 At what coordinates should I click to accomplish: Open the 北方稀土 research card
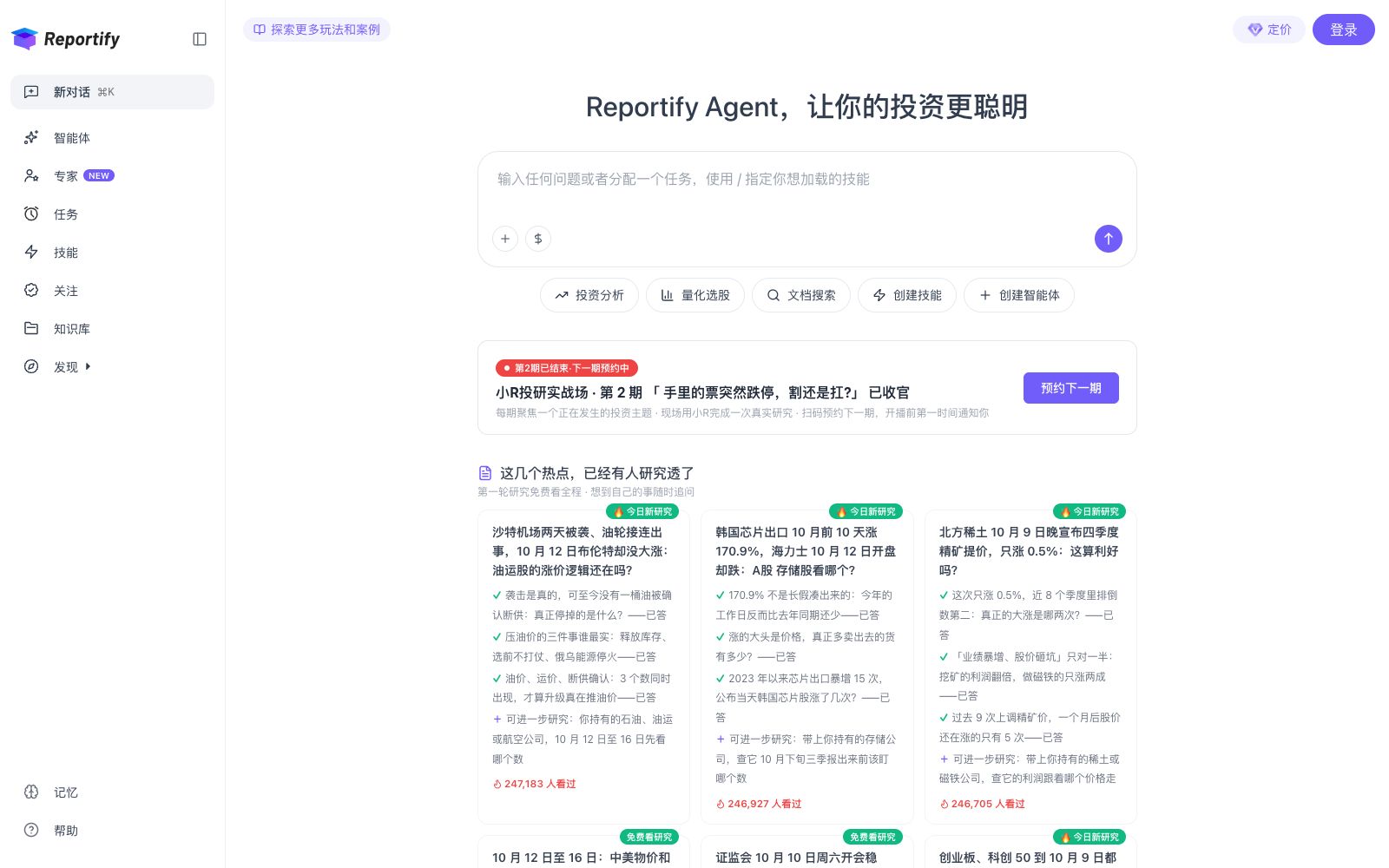click(x=1030, y=667)
